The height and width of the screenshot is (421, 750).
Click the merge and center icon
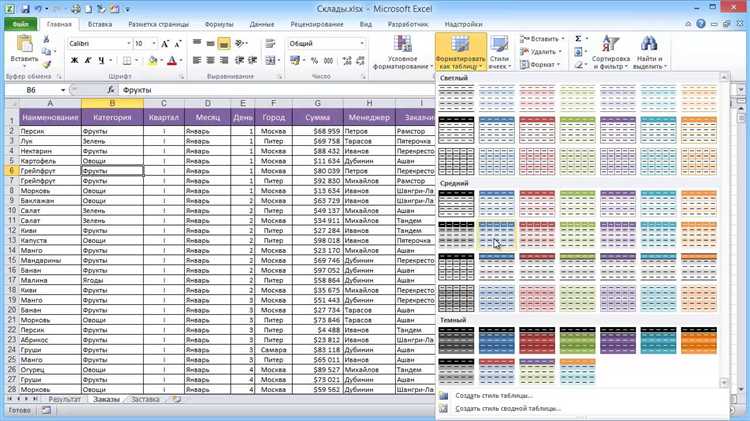[270, 60]
